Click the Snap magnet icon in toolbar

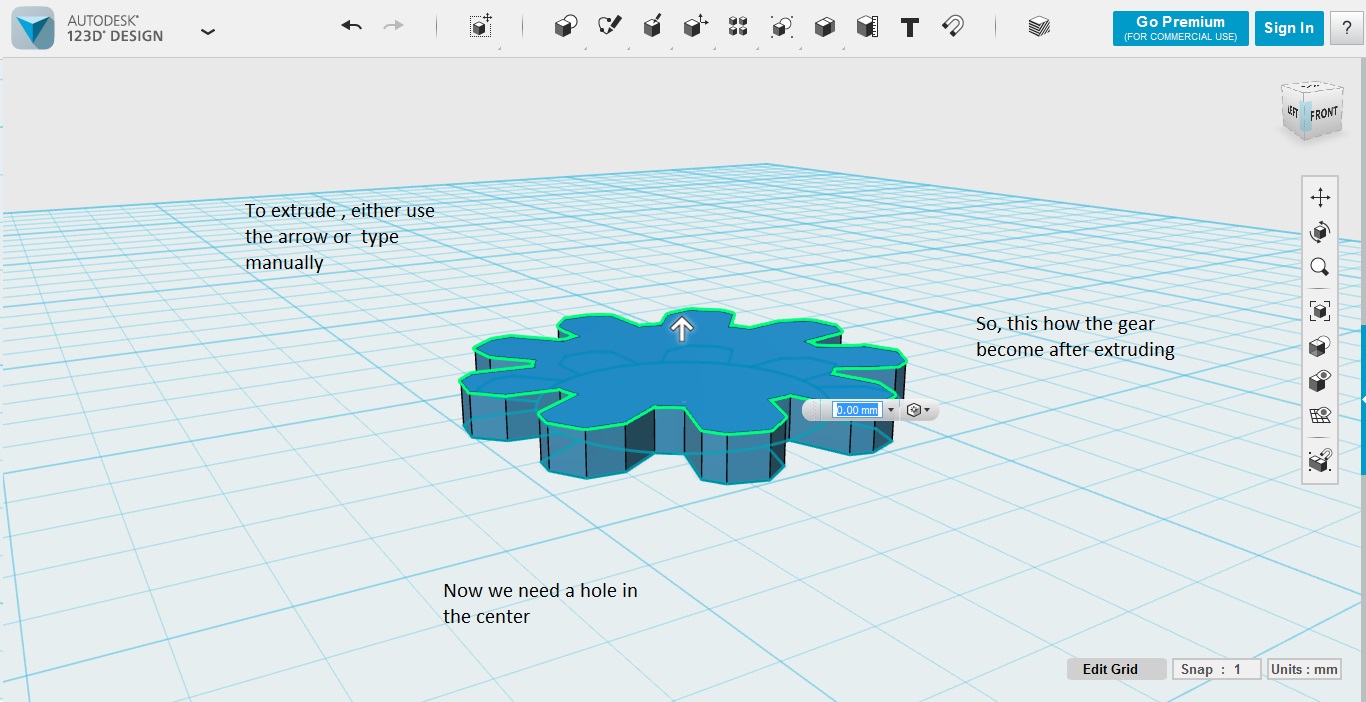click(953, 27)
